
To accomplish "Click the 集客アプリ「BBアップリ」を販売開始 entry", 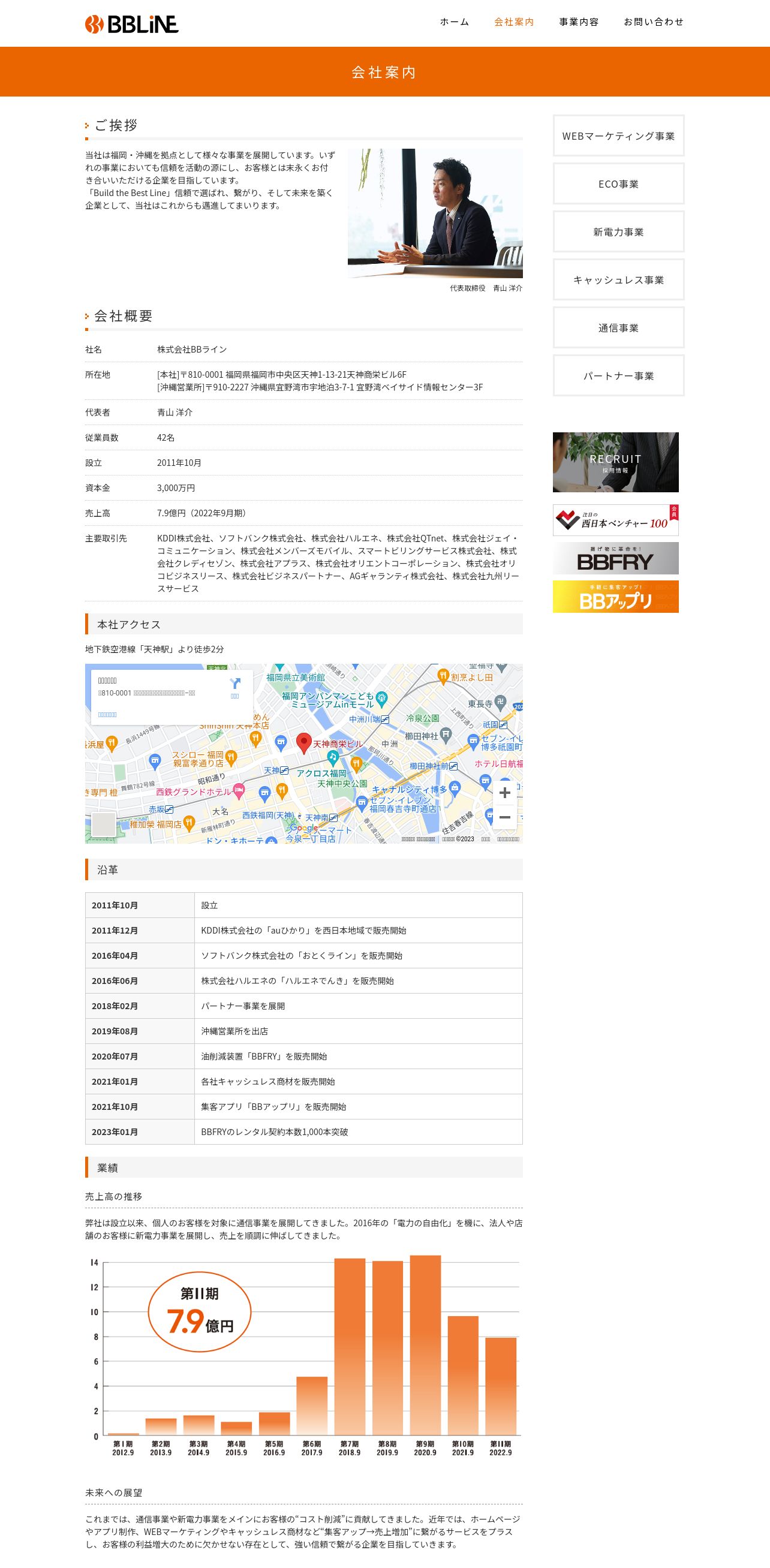I will point(273,1107).
